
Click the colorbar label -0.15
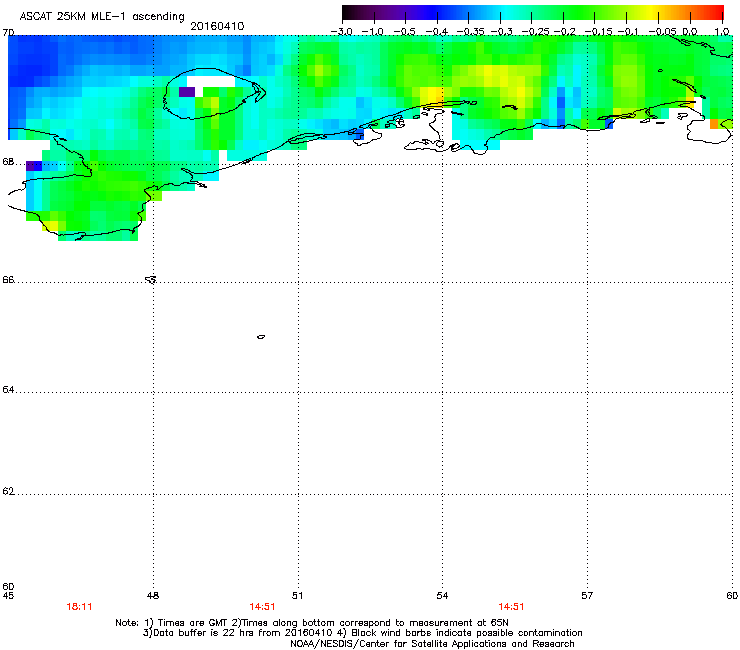[x=598, y=32]
